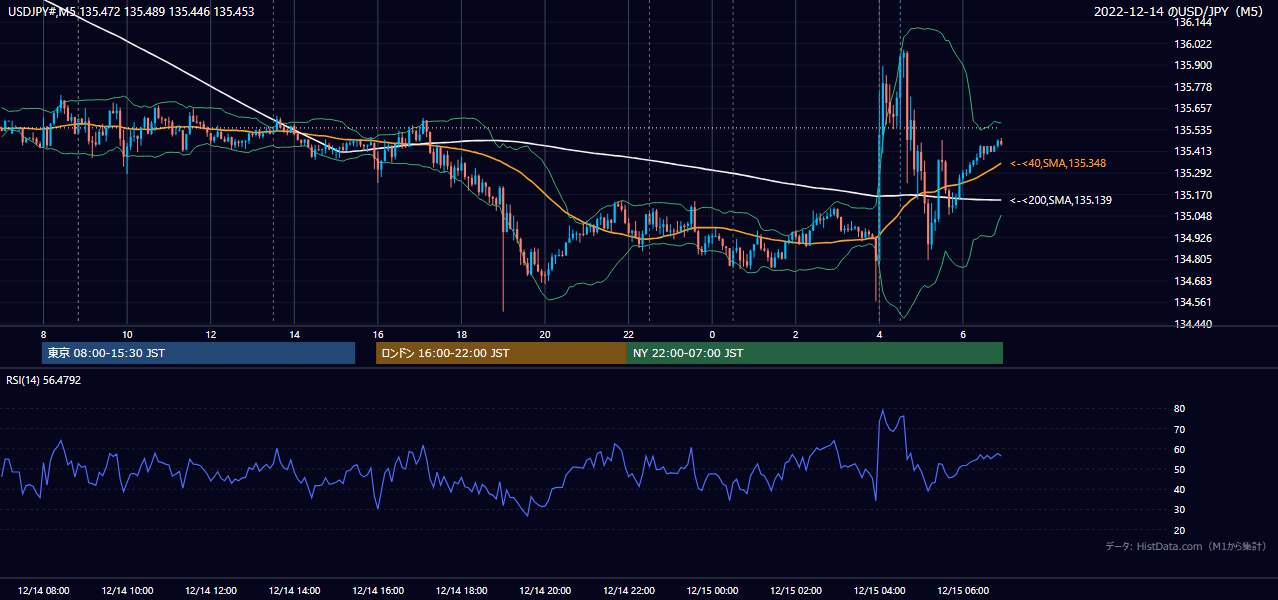
Task: Click the 12/14 08:00 bottom time label
Action: [x=43, y=591]
